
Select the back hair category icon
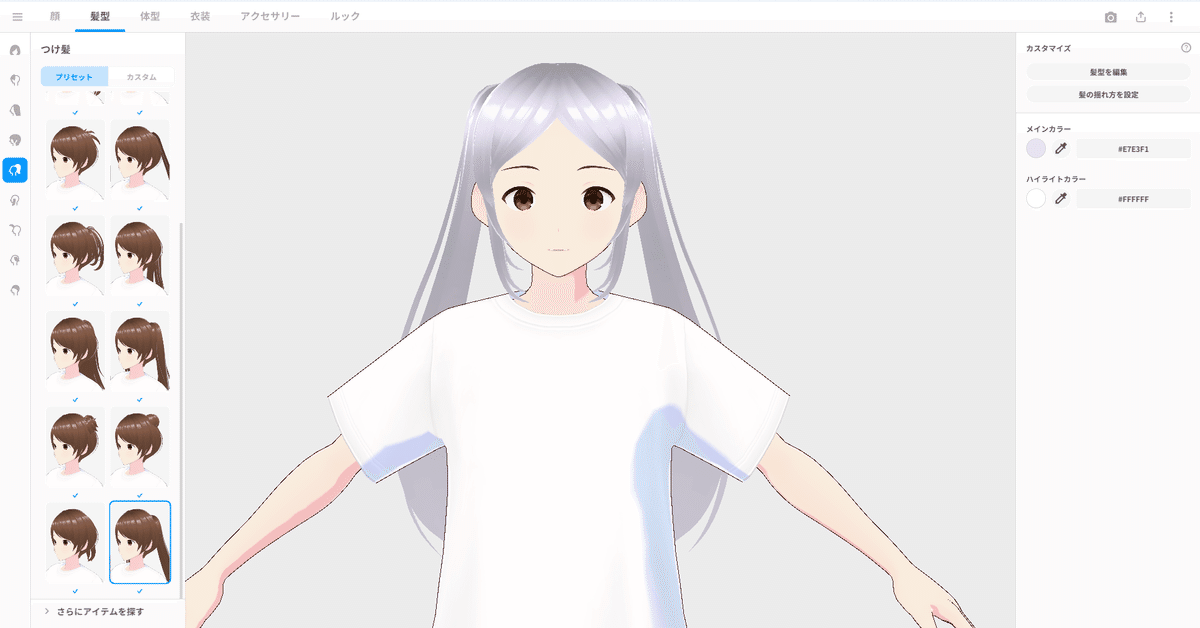pyautogui.click(x=15, y=110)
